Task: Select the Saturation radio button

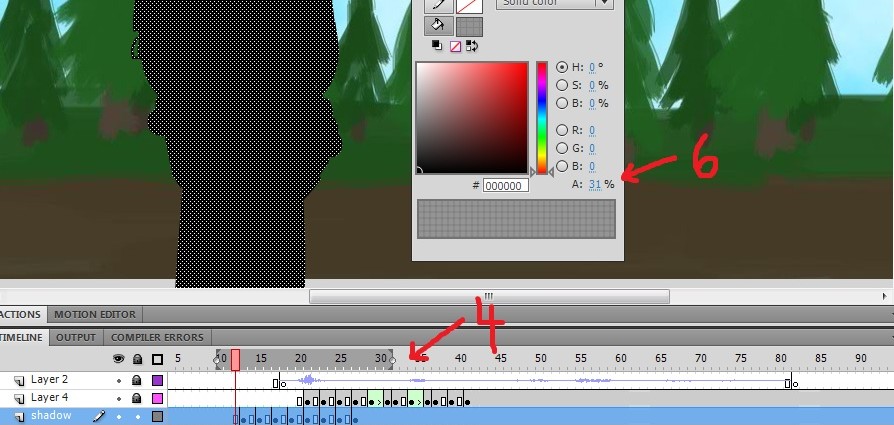Action: pyautogui.click(x=562, y=85)
